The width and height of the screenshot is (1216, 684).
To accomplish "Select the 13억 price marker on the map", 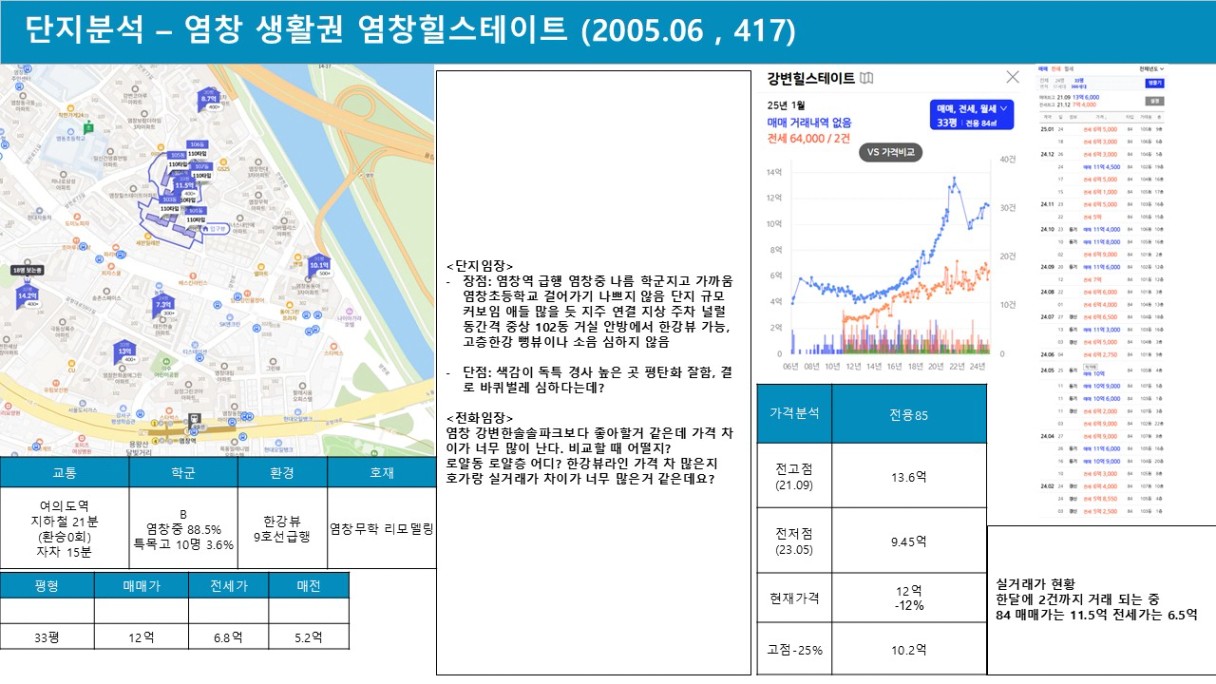I will tap(125, 352).
